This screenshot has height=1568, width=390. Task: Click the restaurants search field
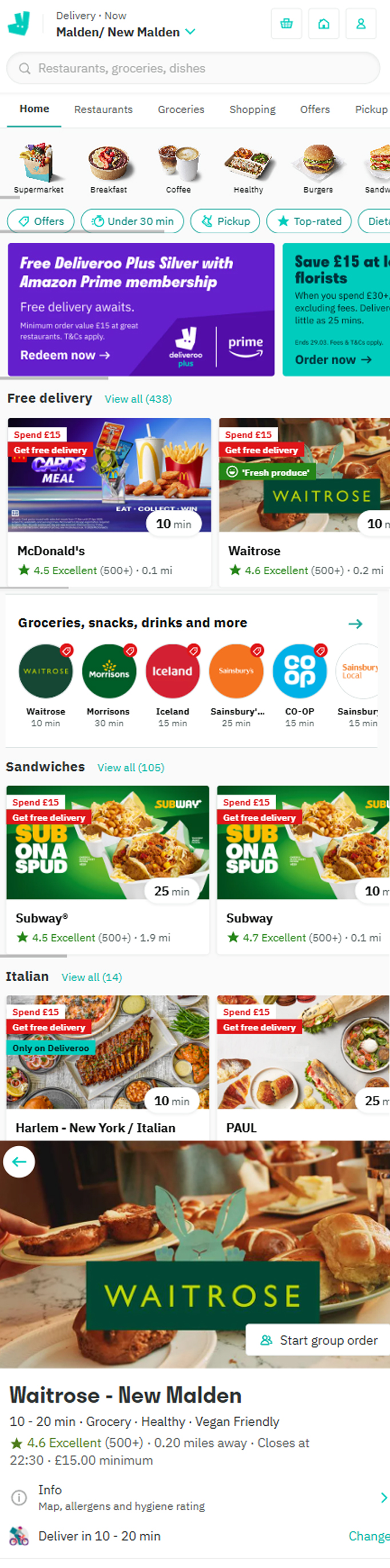click(x=193, y=68)
